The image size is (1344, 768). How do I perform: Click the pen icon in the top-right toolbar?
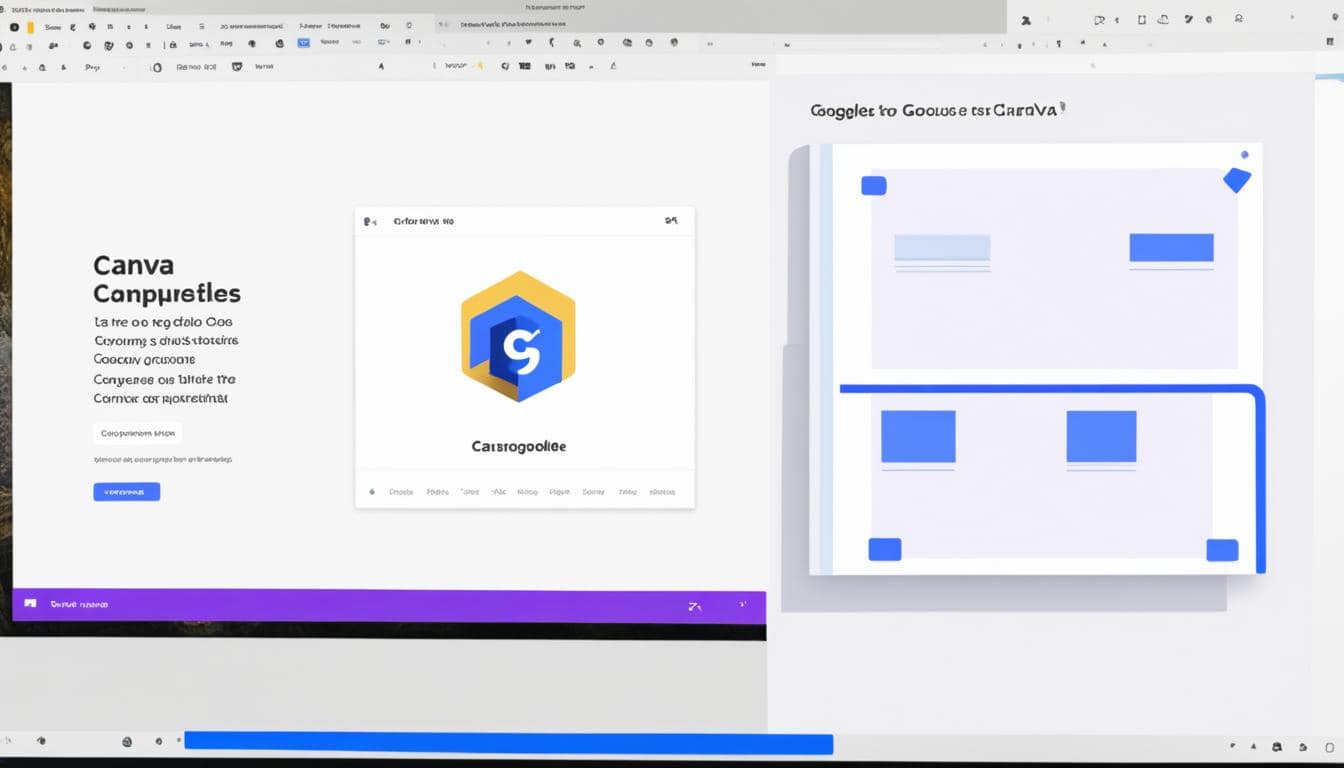point(1188,18)
